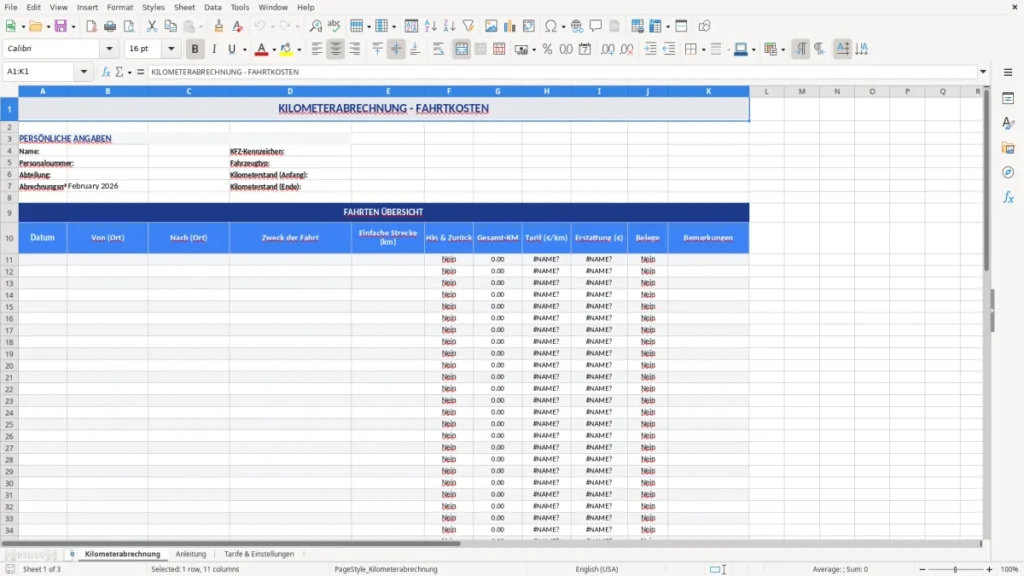Click the Function Wizard fx icon
Screen dimensions: 1024x576
106,72
